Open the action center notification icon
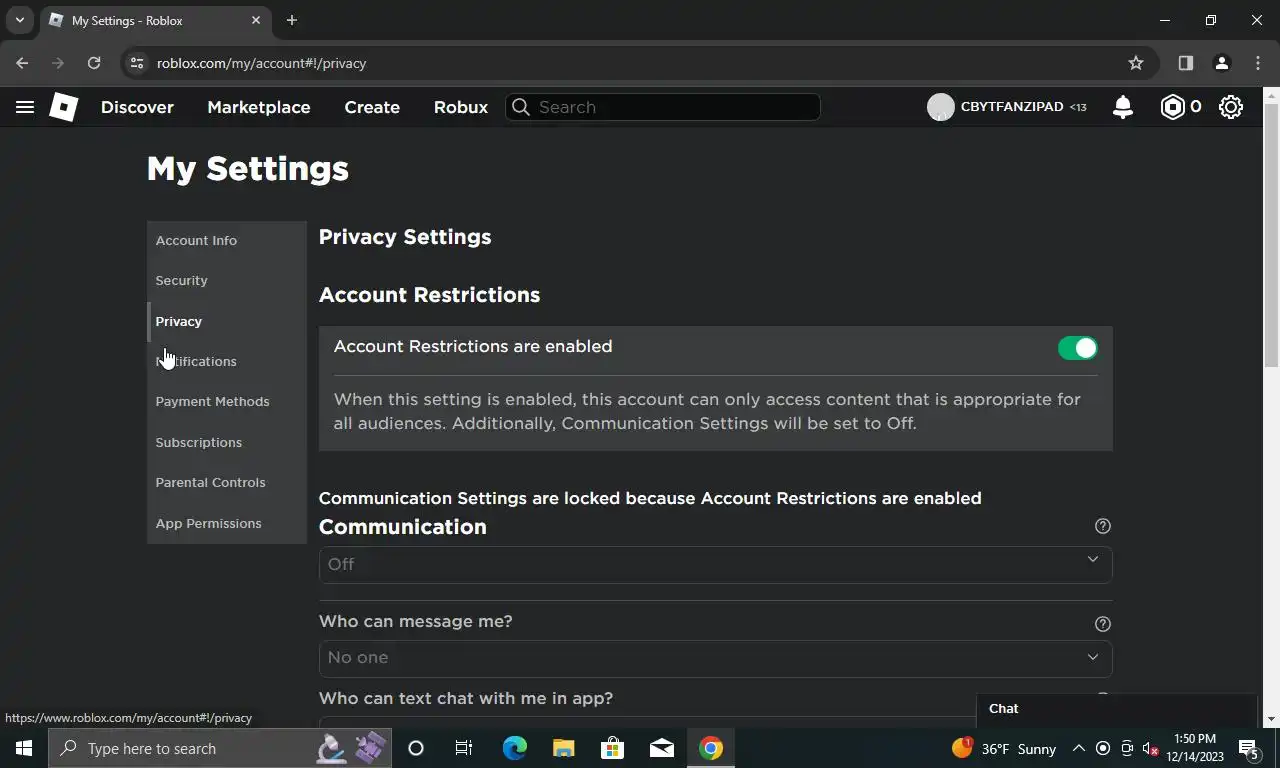The image size is (1280, 768). [x=1249, y=748]
